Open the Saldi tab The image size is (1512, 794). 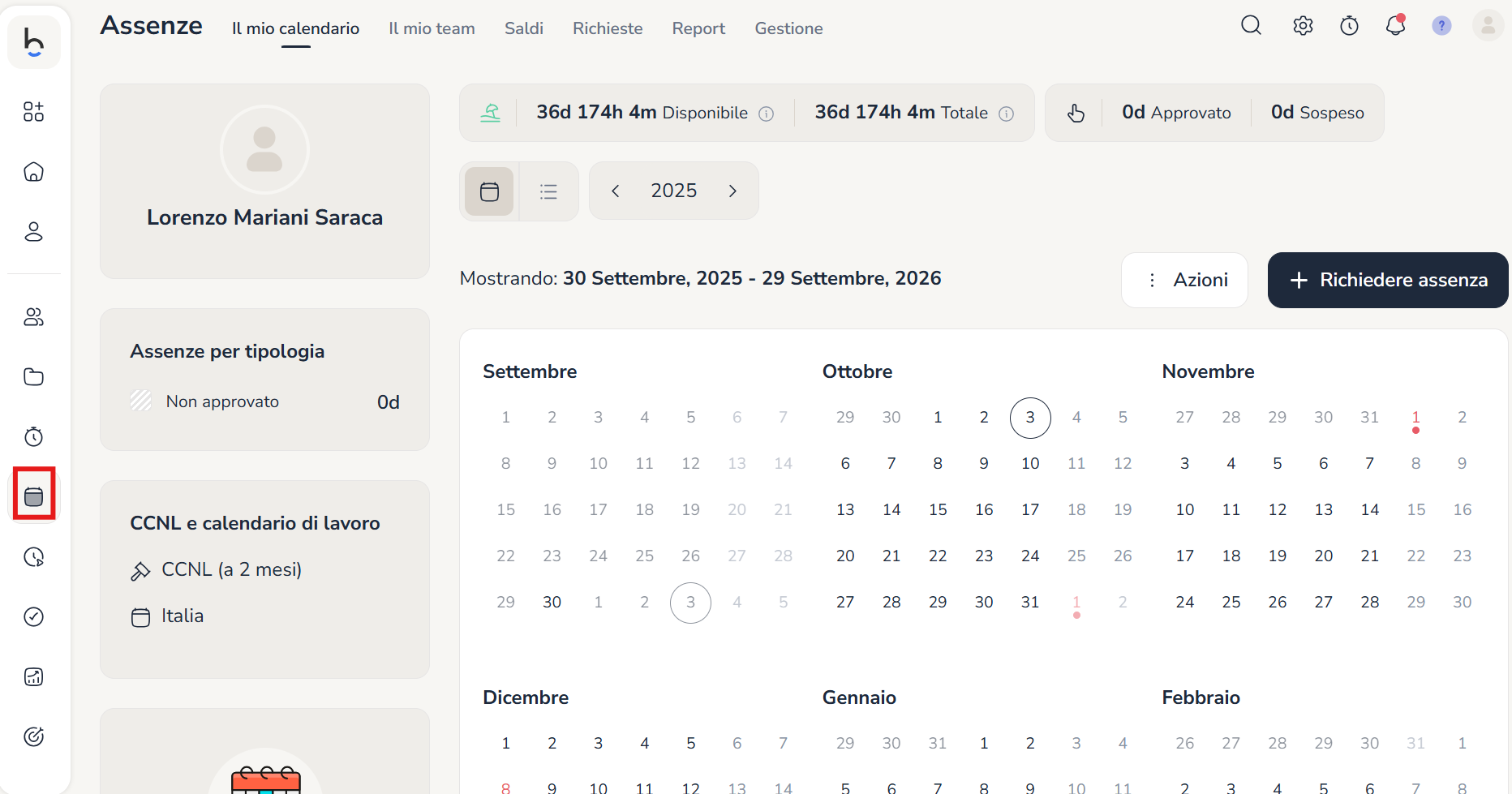[523, 28]
